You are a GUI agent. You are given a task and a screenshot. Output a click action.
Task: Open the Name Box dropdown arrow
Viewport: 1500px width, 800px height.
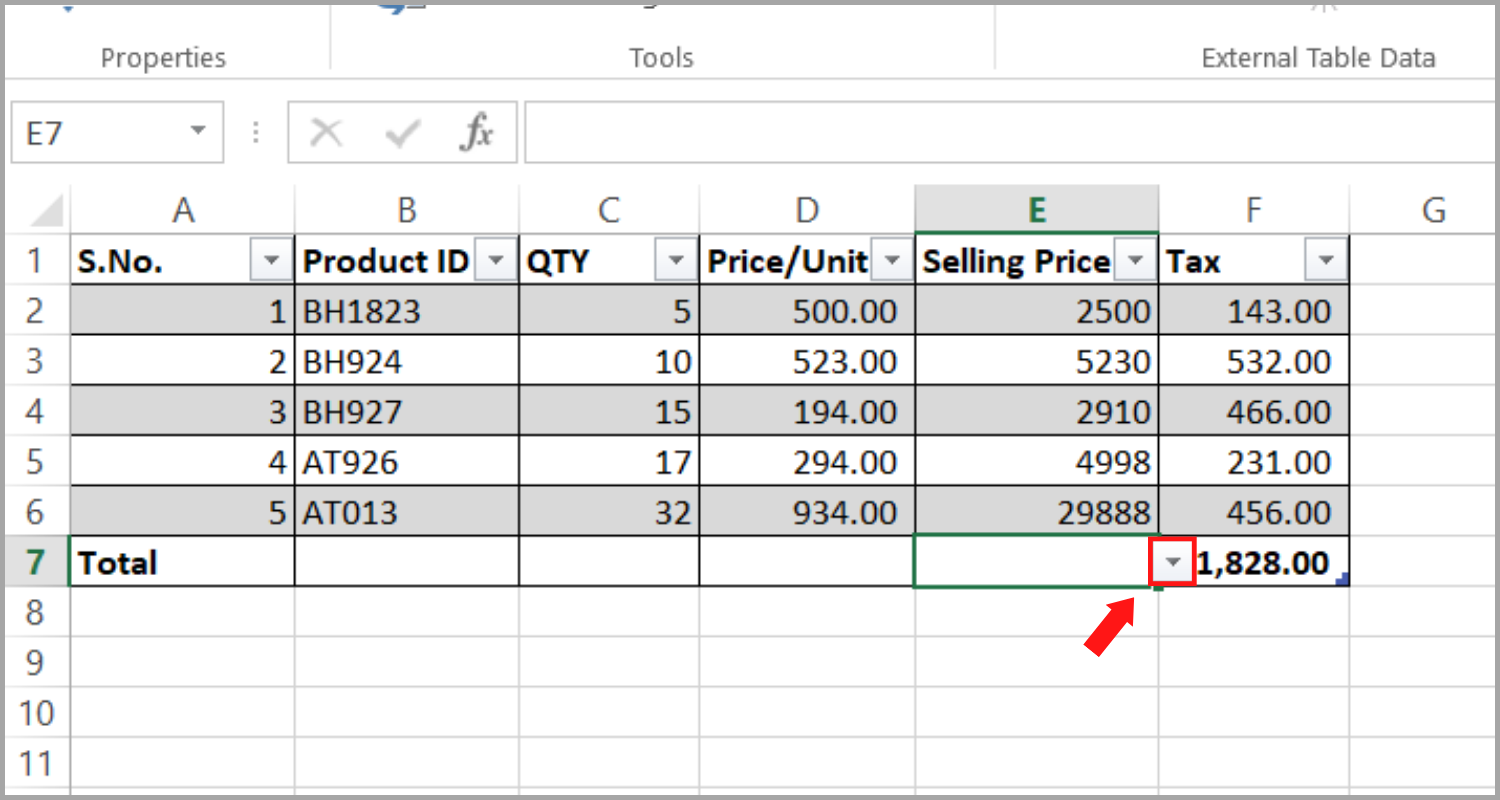tap(196, 131)
